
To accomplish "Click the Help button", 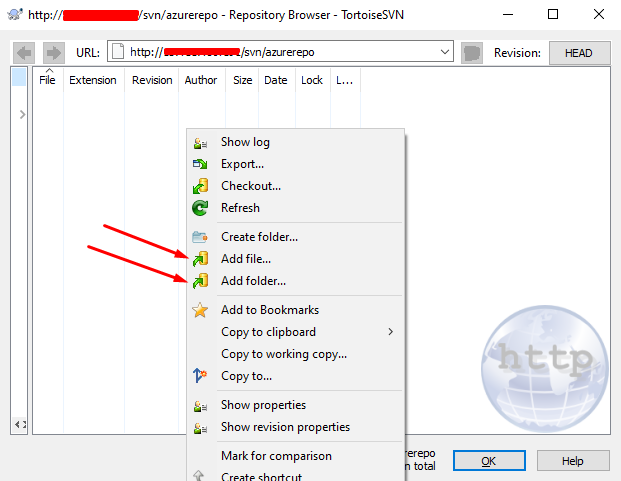I will point(573,461).
